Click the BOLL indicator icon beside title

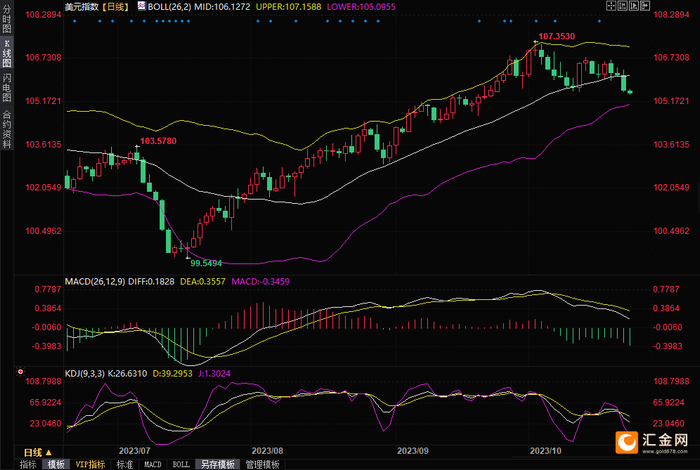(141, 6)
